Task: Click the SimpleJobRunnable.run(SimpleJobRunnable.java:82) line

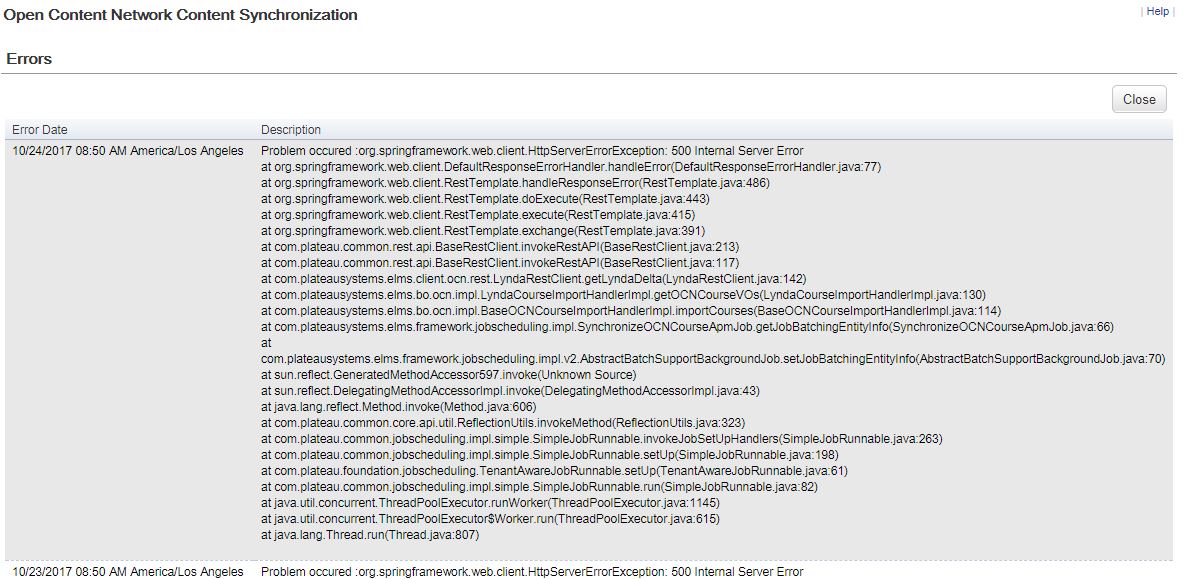Action: (539, 487)
